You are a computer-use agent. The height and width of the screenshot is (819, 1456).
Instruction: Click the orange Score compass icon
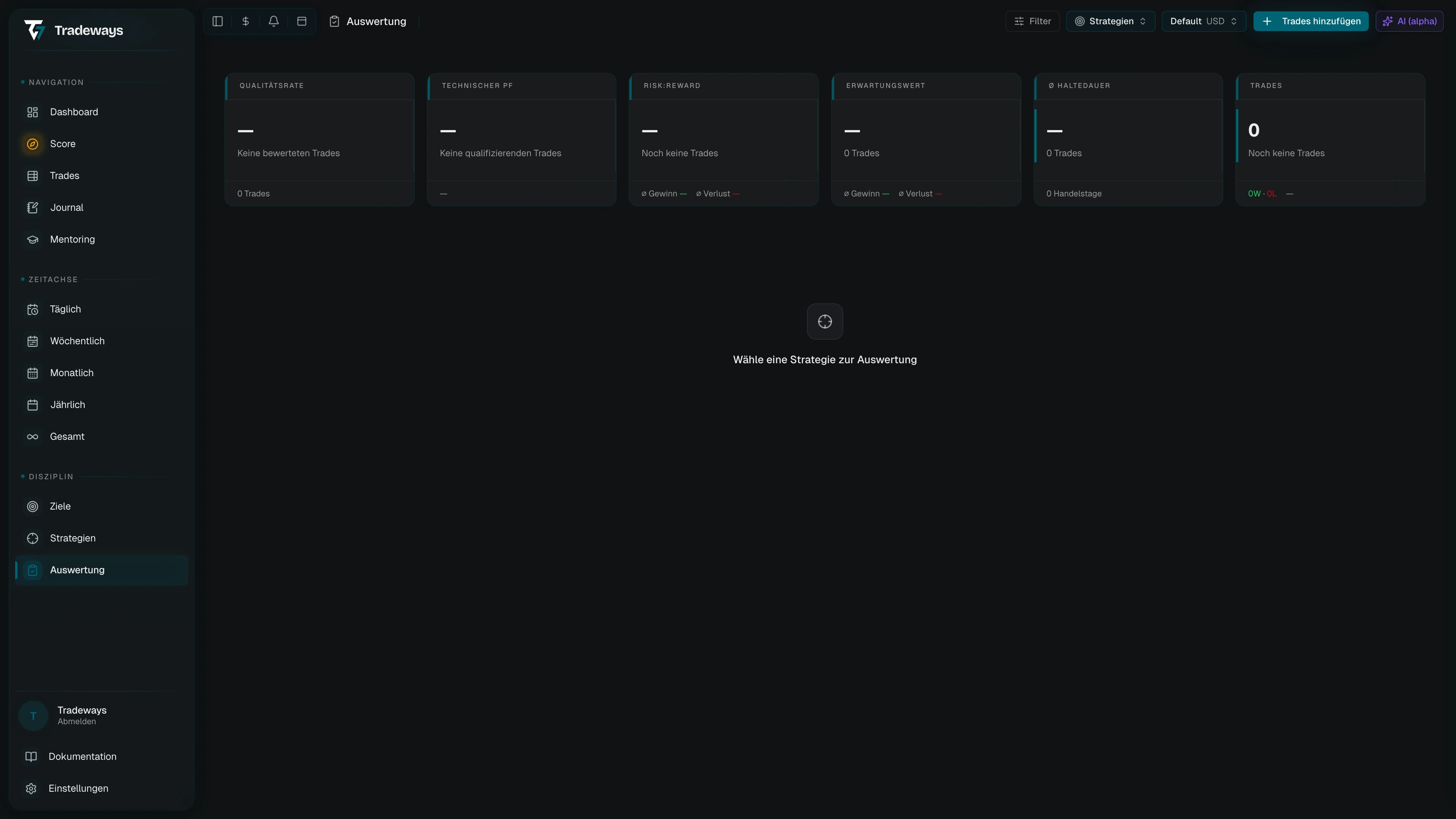coord(33,144)
